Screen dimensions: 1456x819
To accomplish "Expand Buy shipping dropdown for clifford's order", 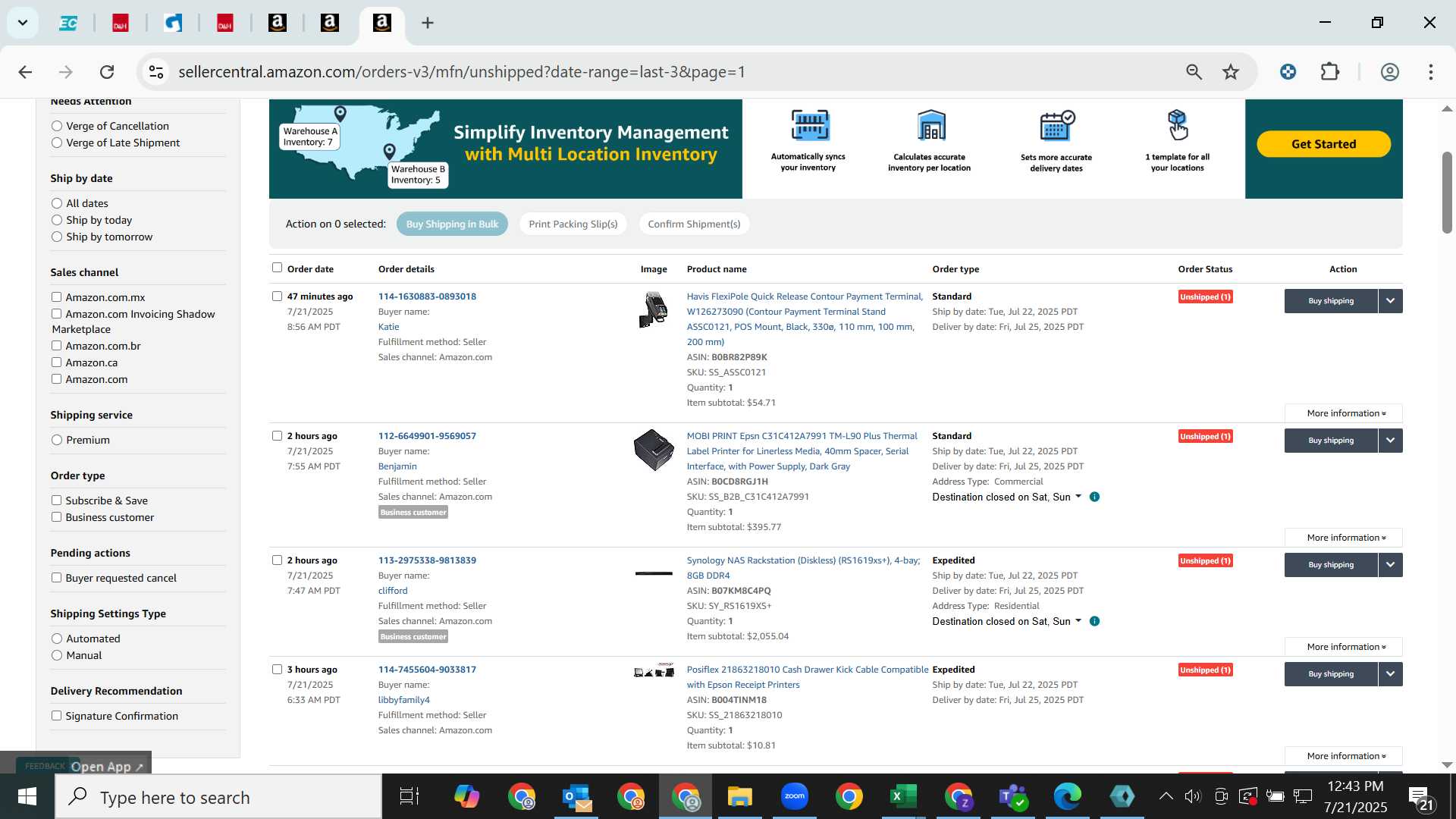I will pyautogui.click(x=1390, y=565).
